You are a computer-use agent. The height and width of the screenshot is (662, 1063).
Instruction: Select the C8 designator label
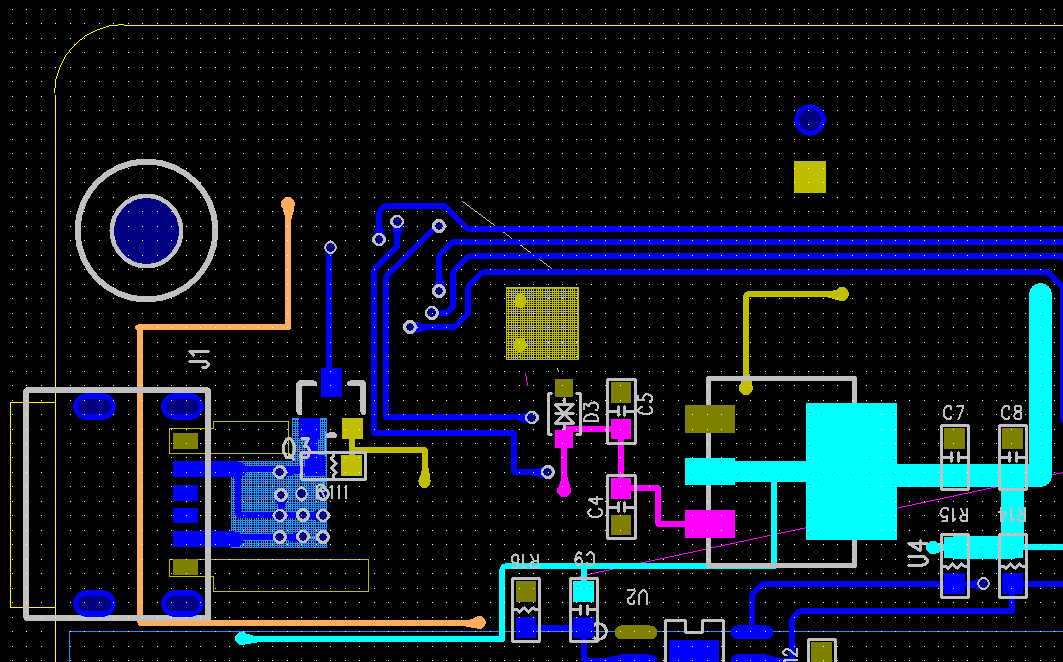click(x=1012, y=413)
